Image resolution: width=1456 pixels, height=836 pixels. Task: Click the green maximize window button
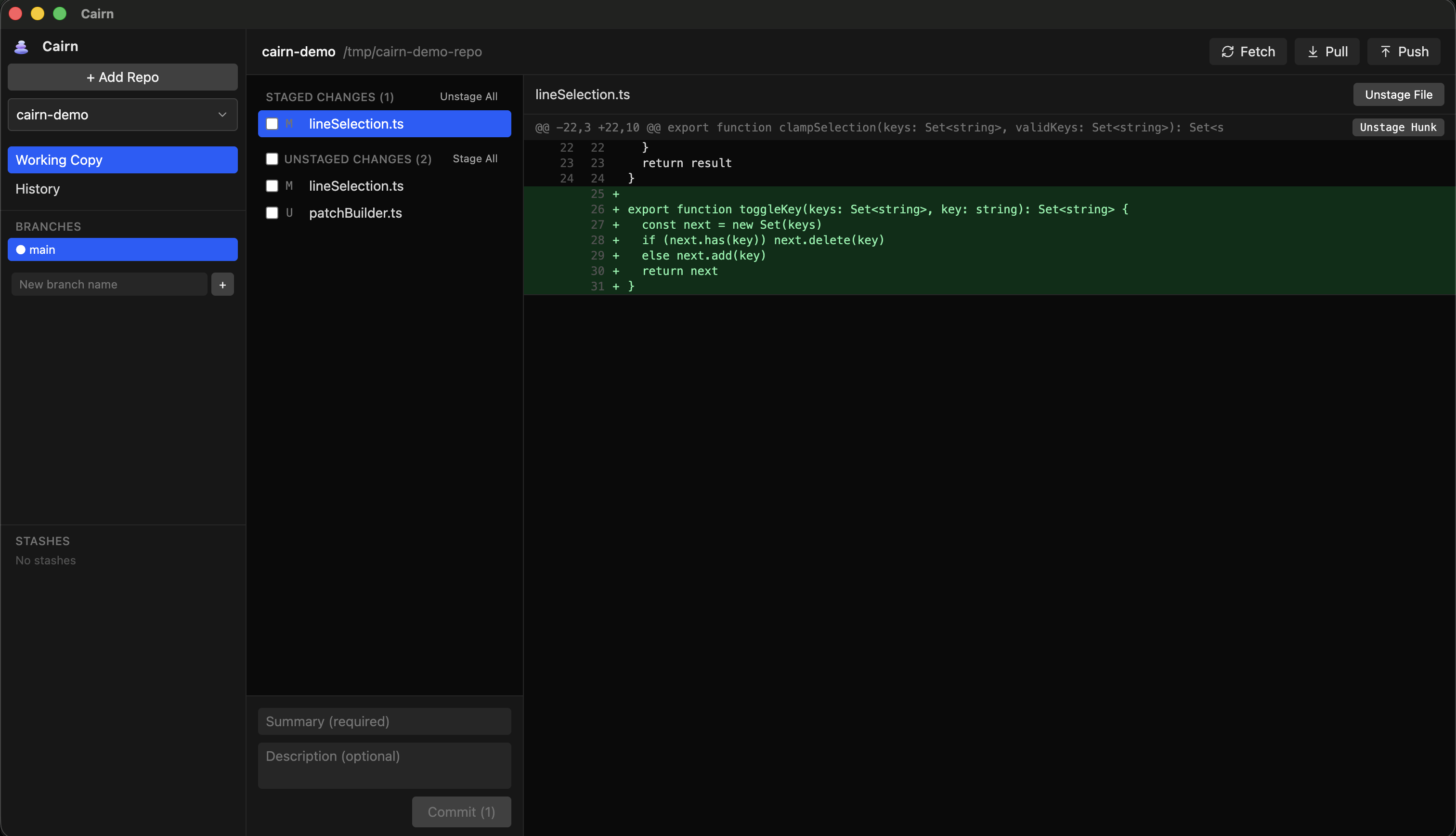click(x=60, y=14)
